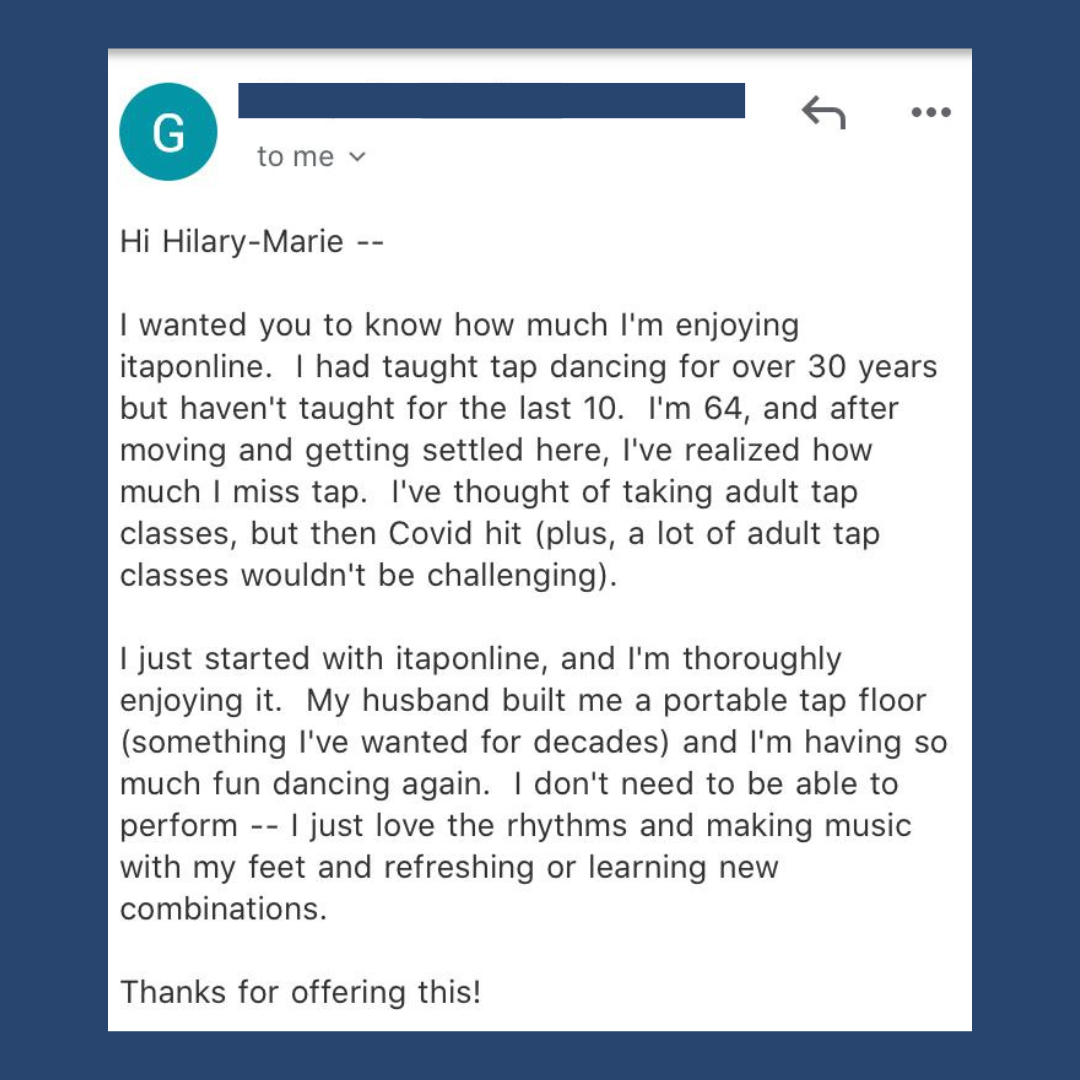This screenshot has width=1080, height=1080.
Task: Click the teal G sender avatar
Action: pos(168,133)
